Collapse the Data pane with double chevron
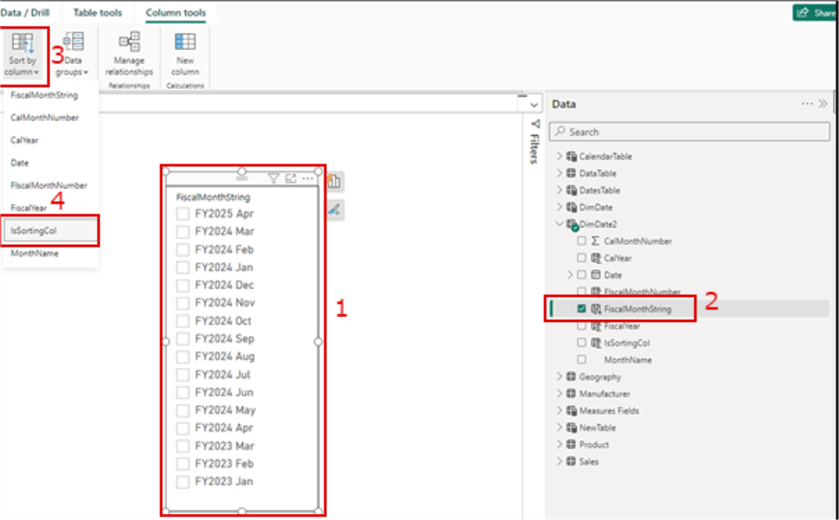 823,104
